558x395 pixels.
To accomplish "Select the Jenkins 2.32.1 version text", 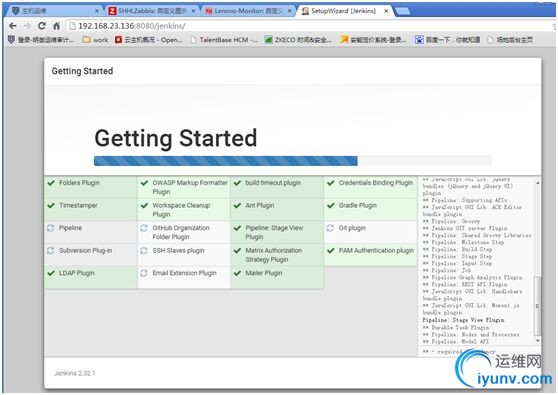I will (75, 373).
